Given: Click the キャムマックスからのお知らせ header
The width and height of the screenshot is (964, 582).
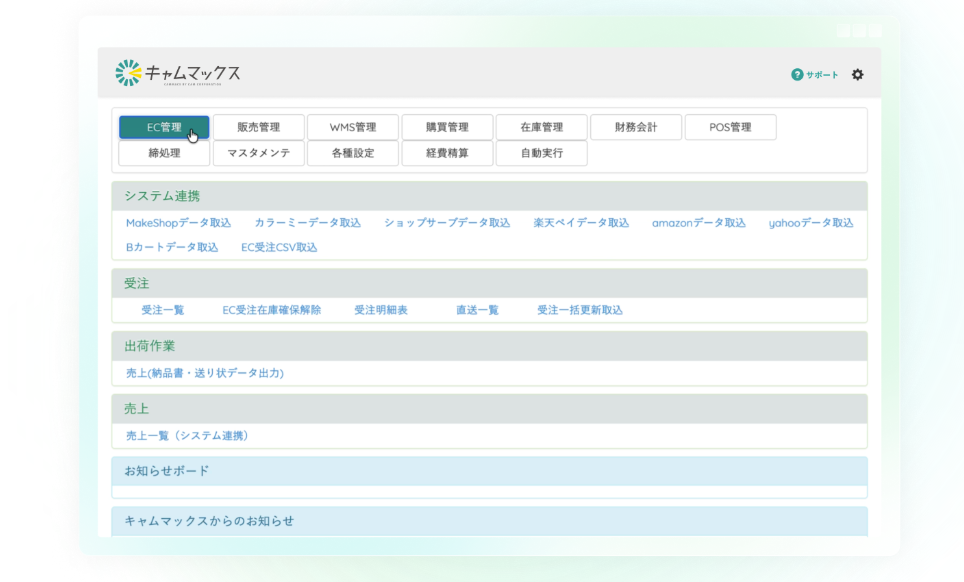Looking at the screenshot, I should [489, 521].
